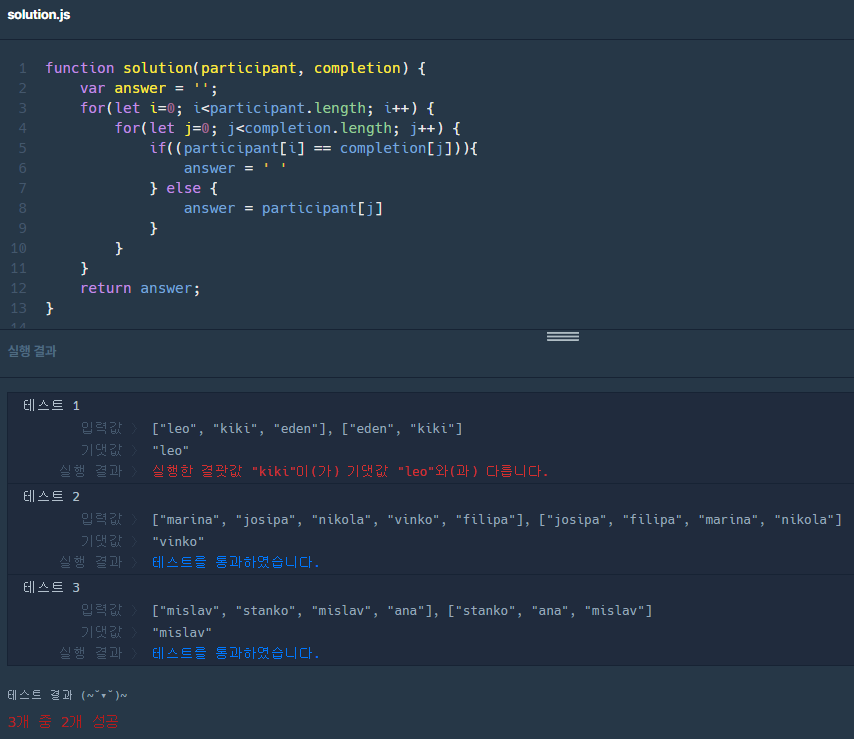Screen dimensions: 854x739
Task: Click 테스트 3 blue passed message
Action: click(x=236, y=653)
